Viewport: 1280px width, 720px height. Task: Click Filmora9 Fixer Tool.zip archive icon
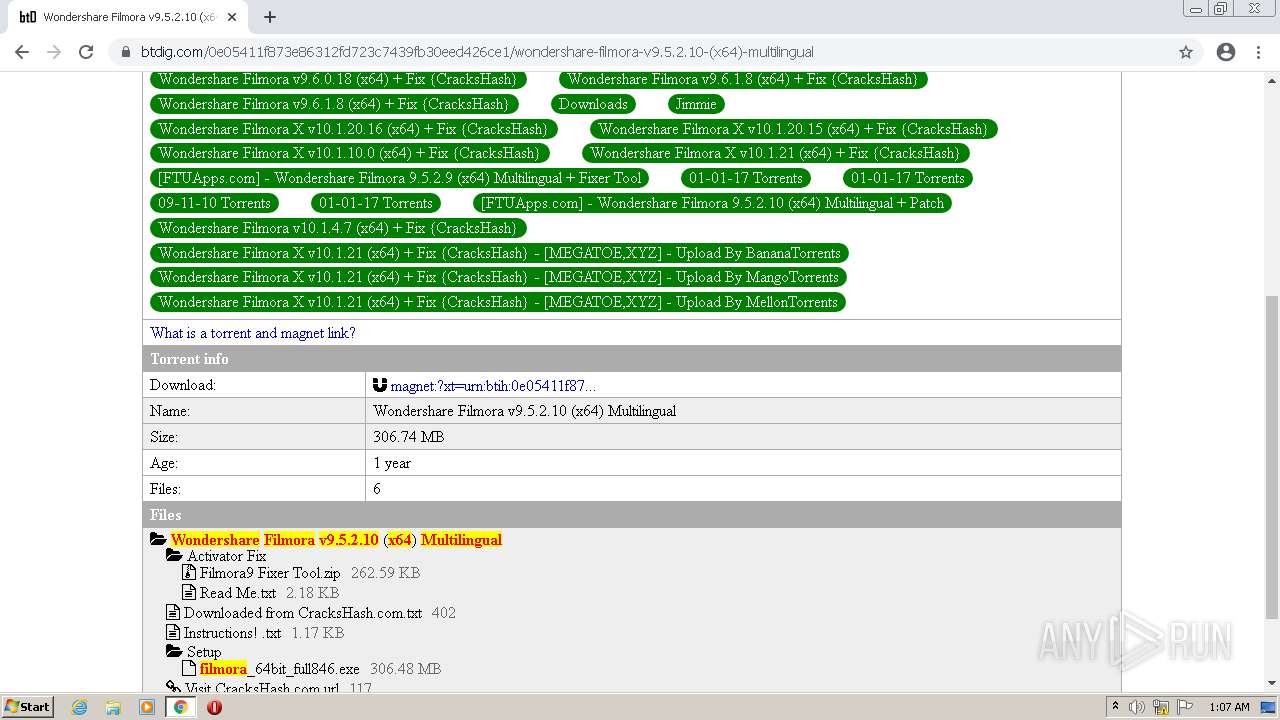pyautogui.click(x=189, y=573)
